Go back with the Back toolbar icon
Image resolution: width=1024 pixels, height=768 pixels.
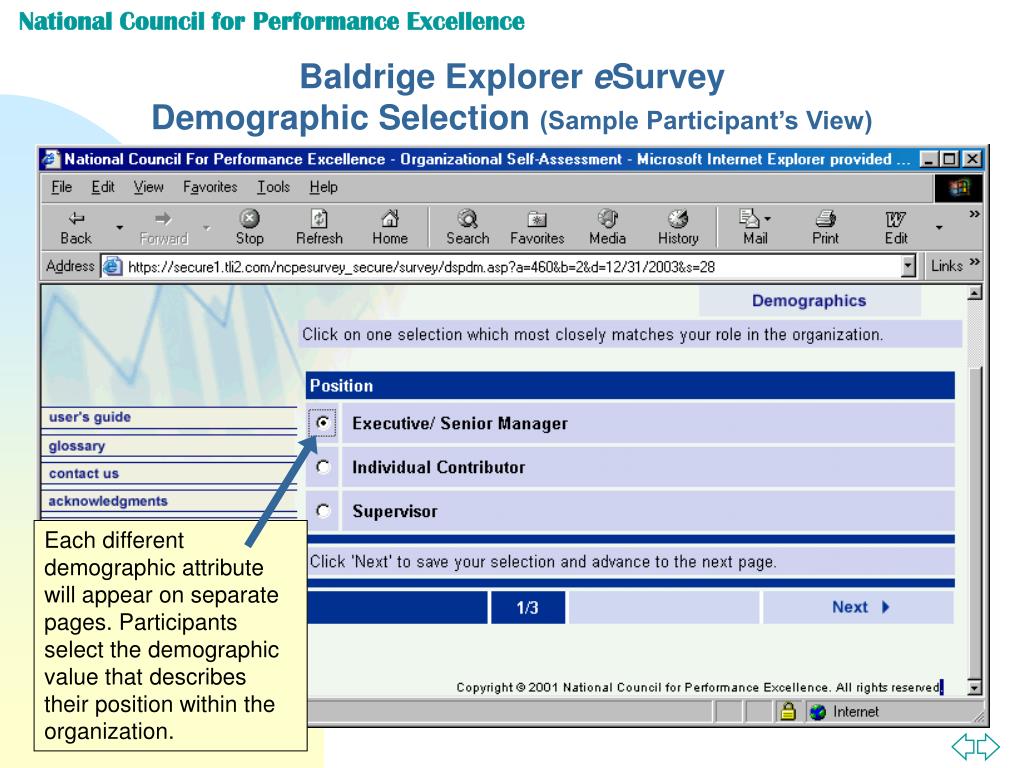pos(76,218)
